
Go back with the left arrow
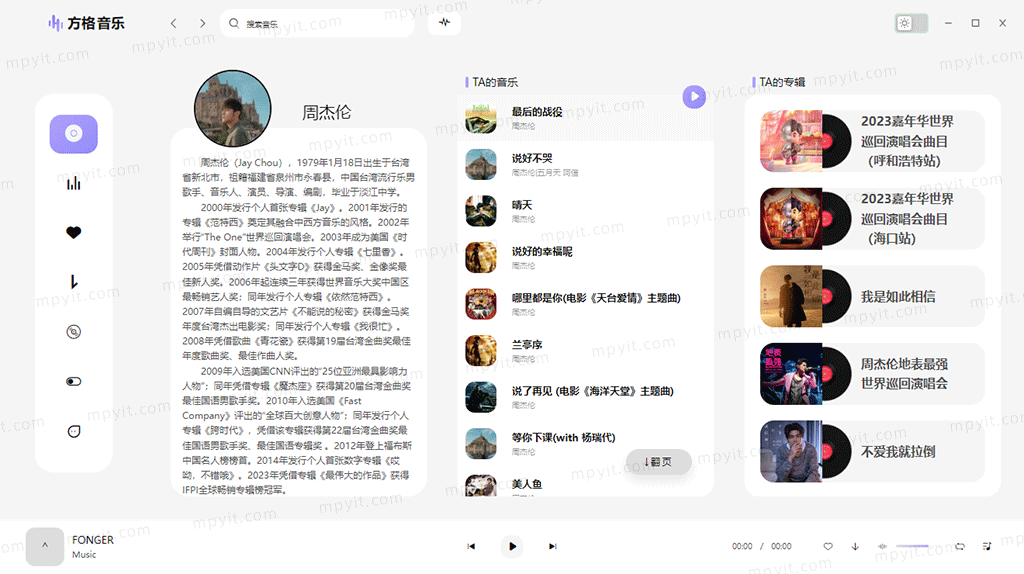tap(174, 24)
